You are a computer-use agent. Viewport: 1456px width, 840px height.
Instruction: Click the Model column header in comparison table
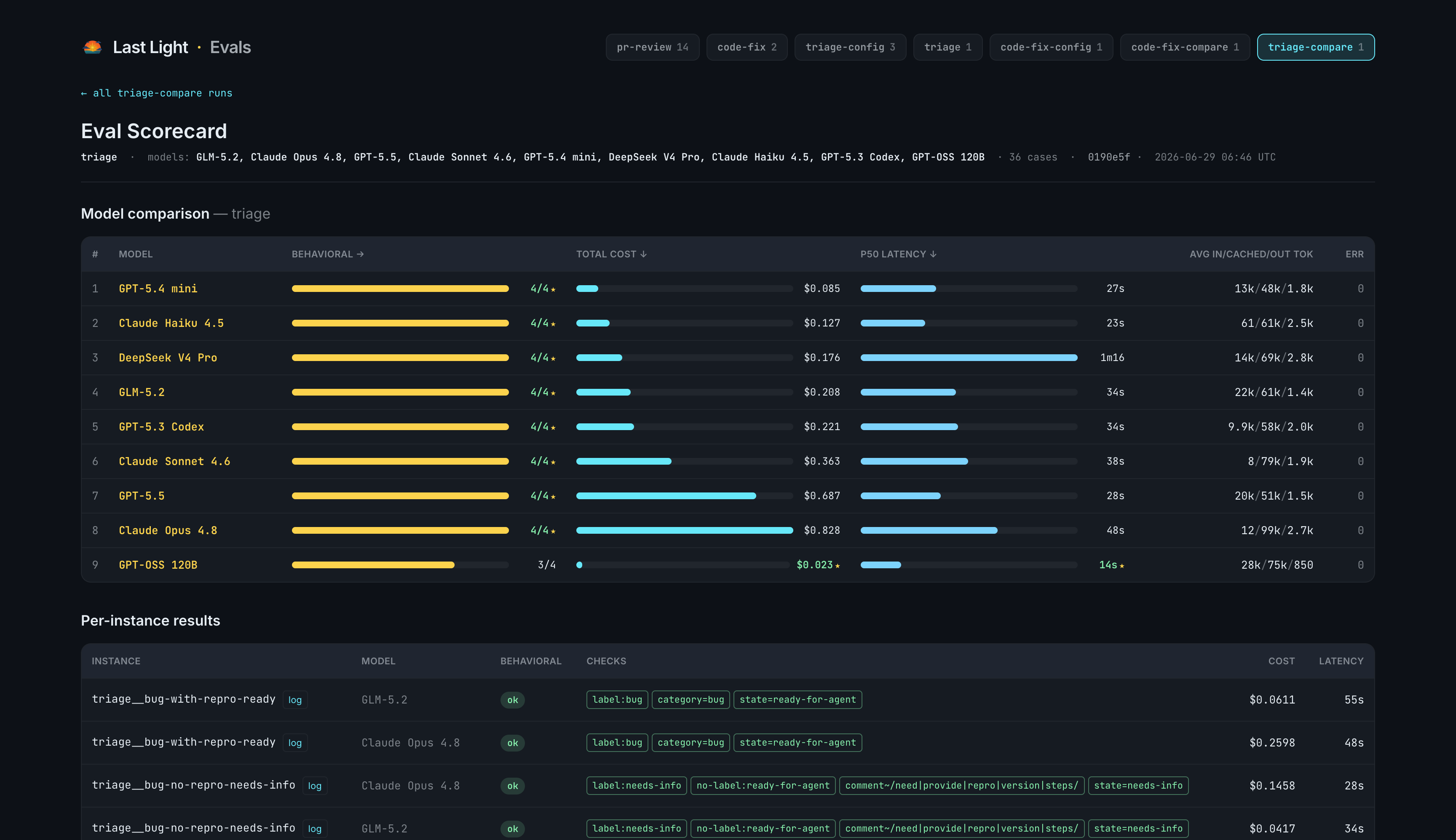pos(136,254)
